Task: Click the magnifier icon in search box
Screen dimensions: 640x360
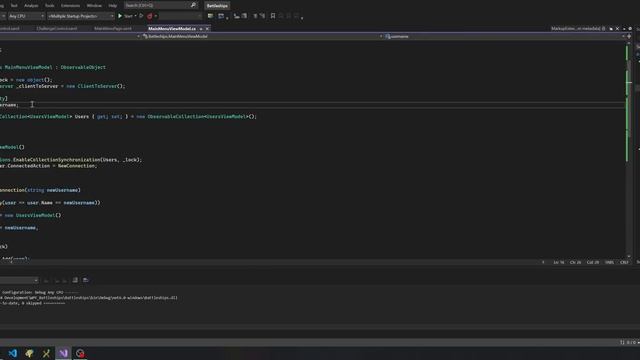Action: 193,5
